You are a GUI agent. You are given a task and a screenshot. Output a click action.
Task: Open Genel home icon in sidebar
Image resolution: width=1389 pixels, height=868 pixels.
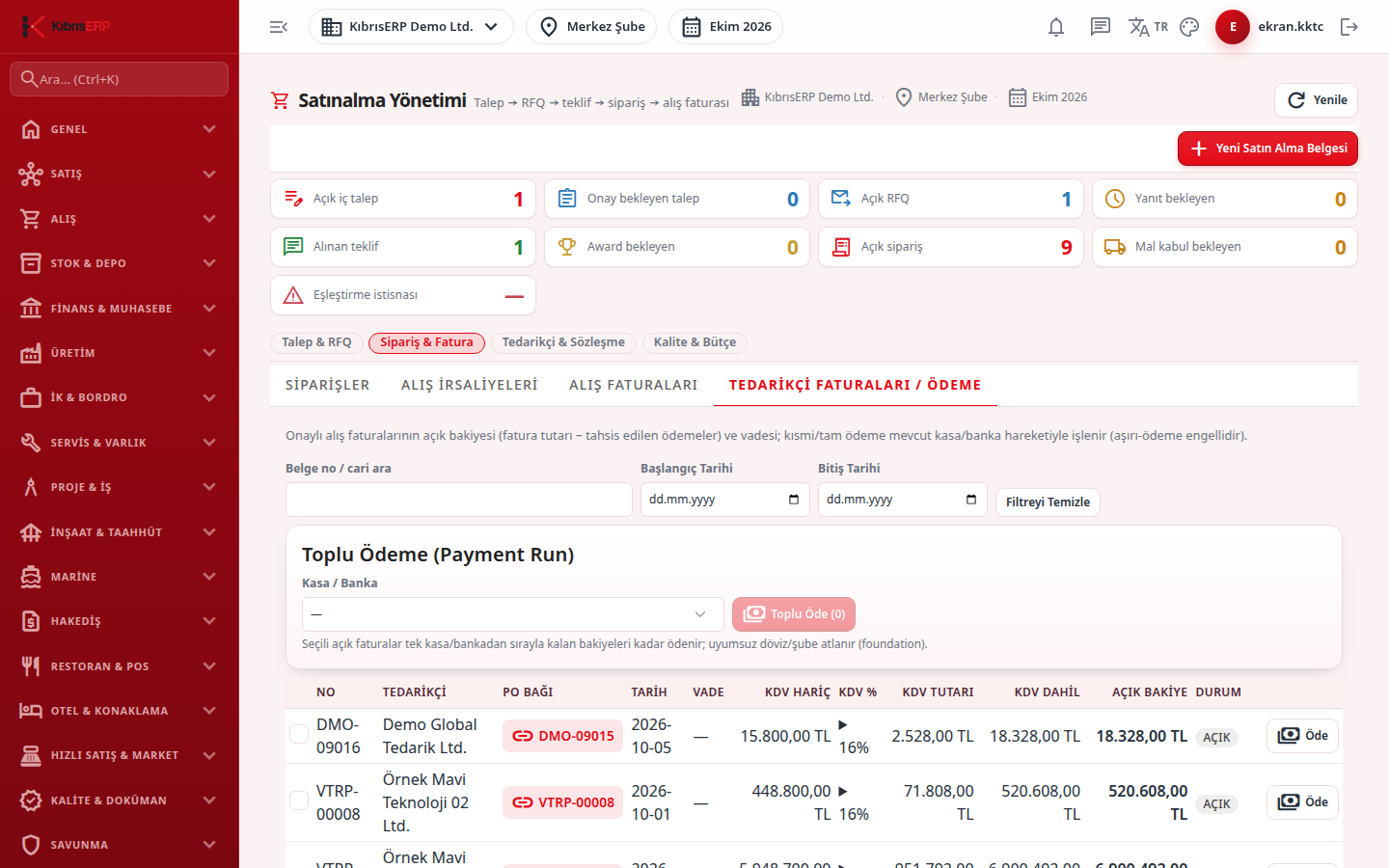(31, 129)
